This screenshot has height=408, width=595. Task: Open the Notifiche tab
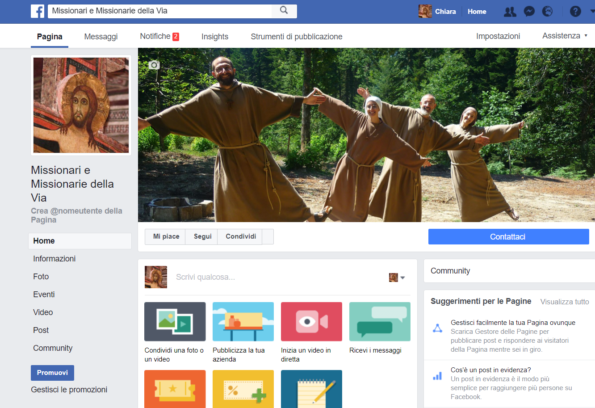pos(159,36)
